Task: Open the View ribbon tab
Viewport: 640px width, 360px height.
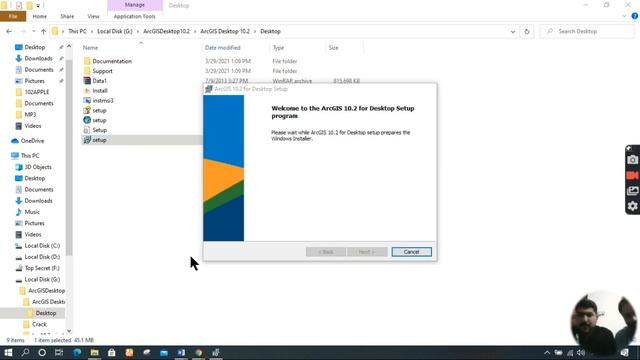Action: coord(93,16)
